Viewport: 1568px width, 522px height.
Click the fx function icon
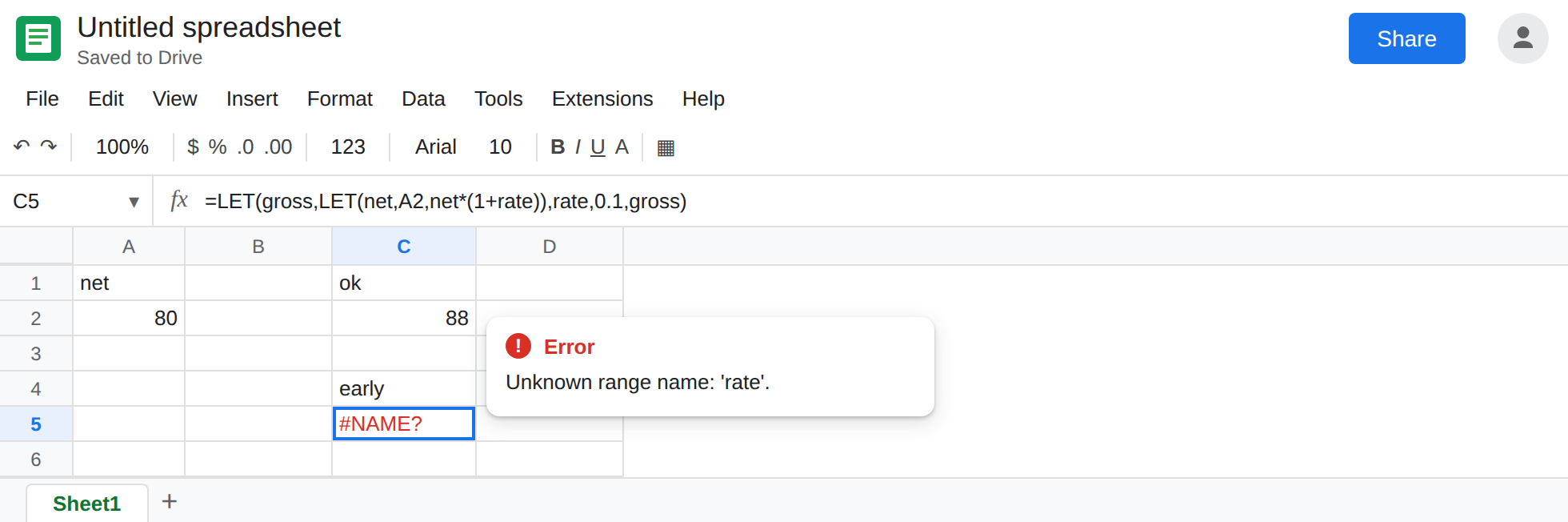coord(179,200)
